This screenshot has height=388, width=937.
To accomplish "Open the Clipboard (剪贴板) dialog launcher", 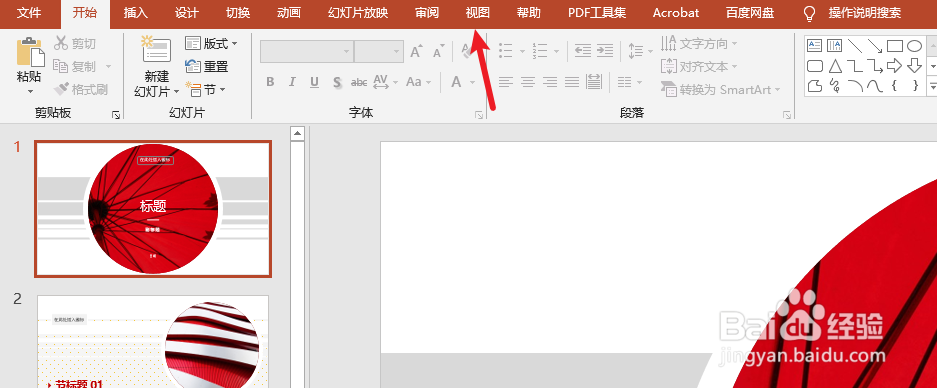I will pyautogui.click(x=116, y=115).
